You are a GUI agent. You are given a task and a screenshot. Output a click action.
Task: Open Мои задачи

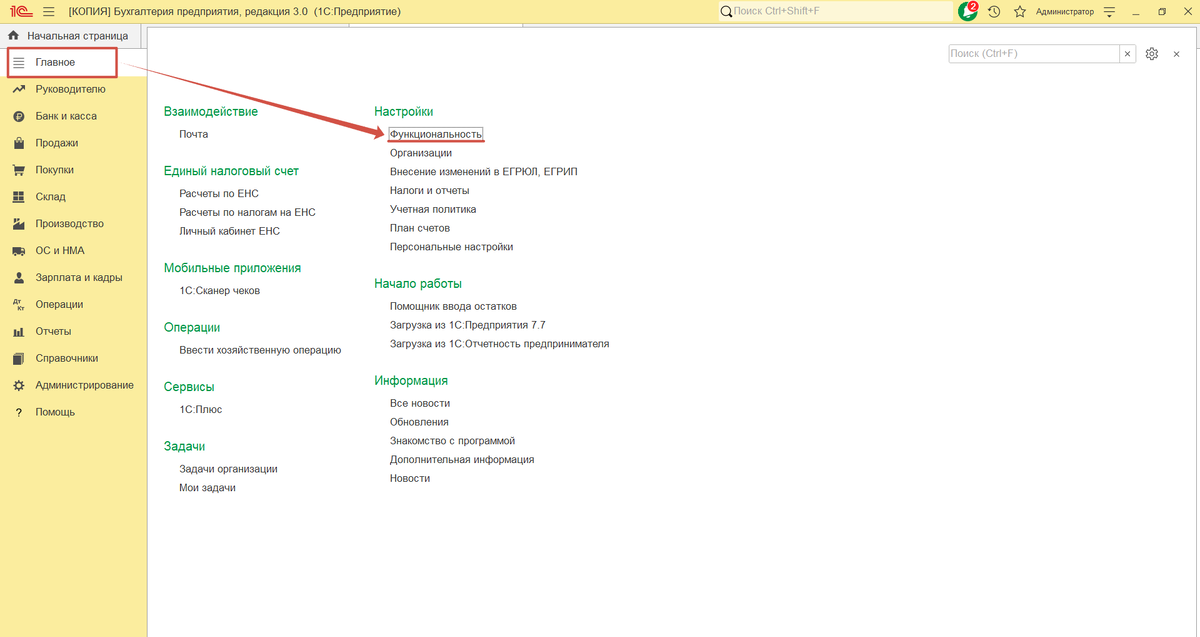(x=208, y=488)
